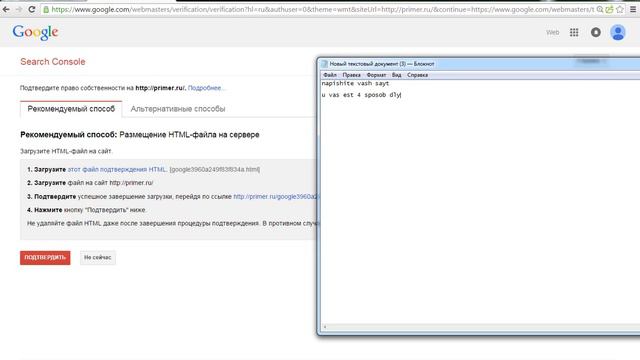Click the http://primer.ru/ bold site address
This screenshot has width=640, height=360.
tap(160, 88)
